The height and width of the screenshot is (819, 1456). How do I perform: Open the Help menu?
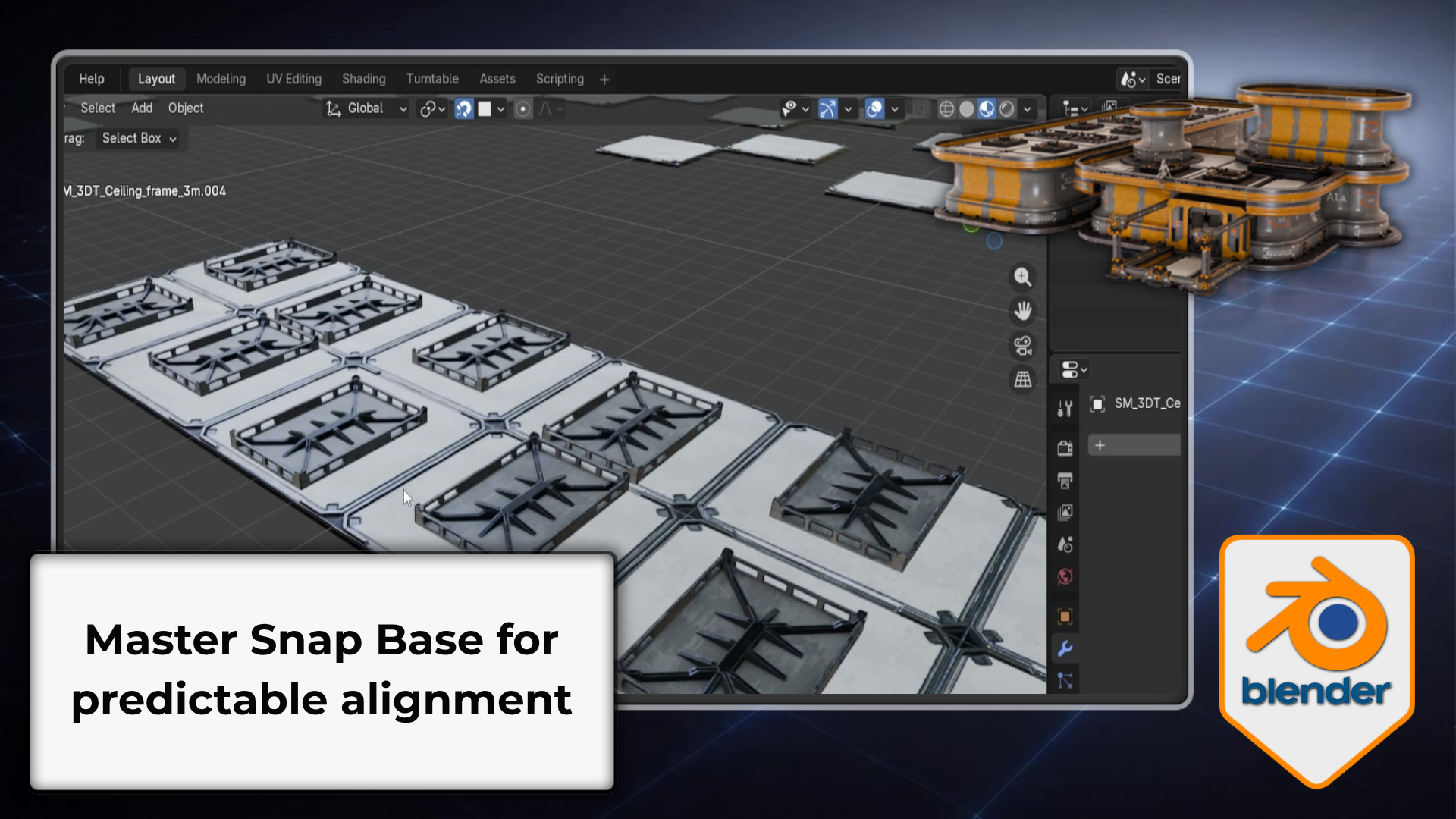(x=91, y=79)
